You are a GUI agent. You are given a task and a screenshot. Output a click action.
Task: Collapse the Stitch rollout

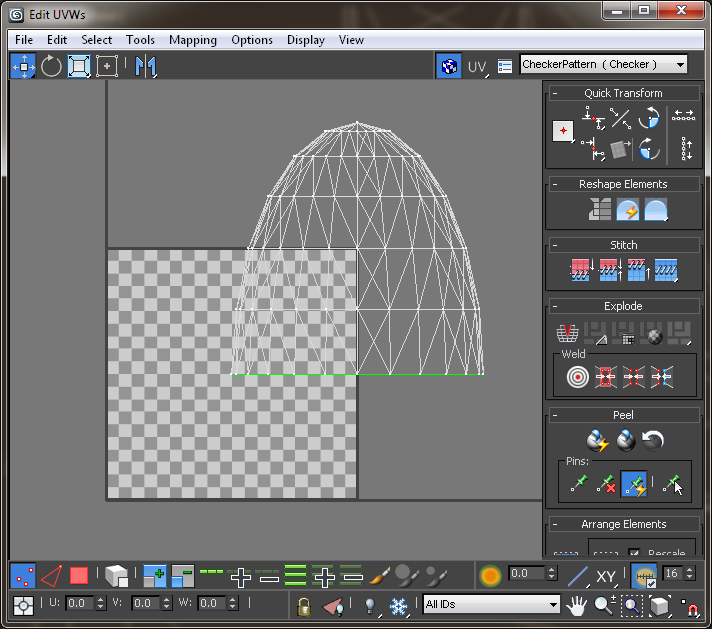555,245
